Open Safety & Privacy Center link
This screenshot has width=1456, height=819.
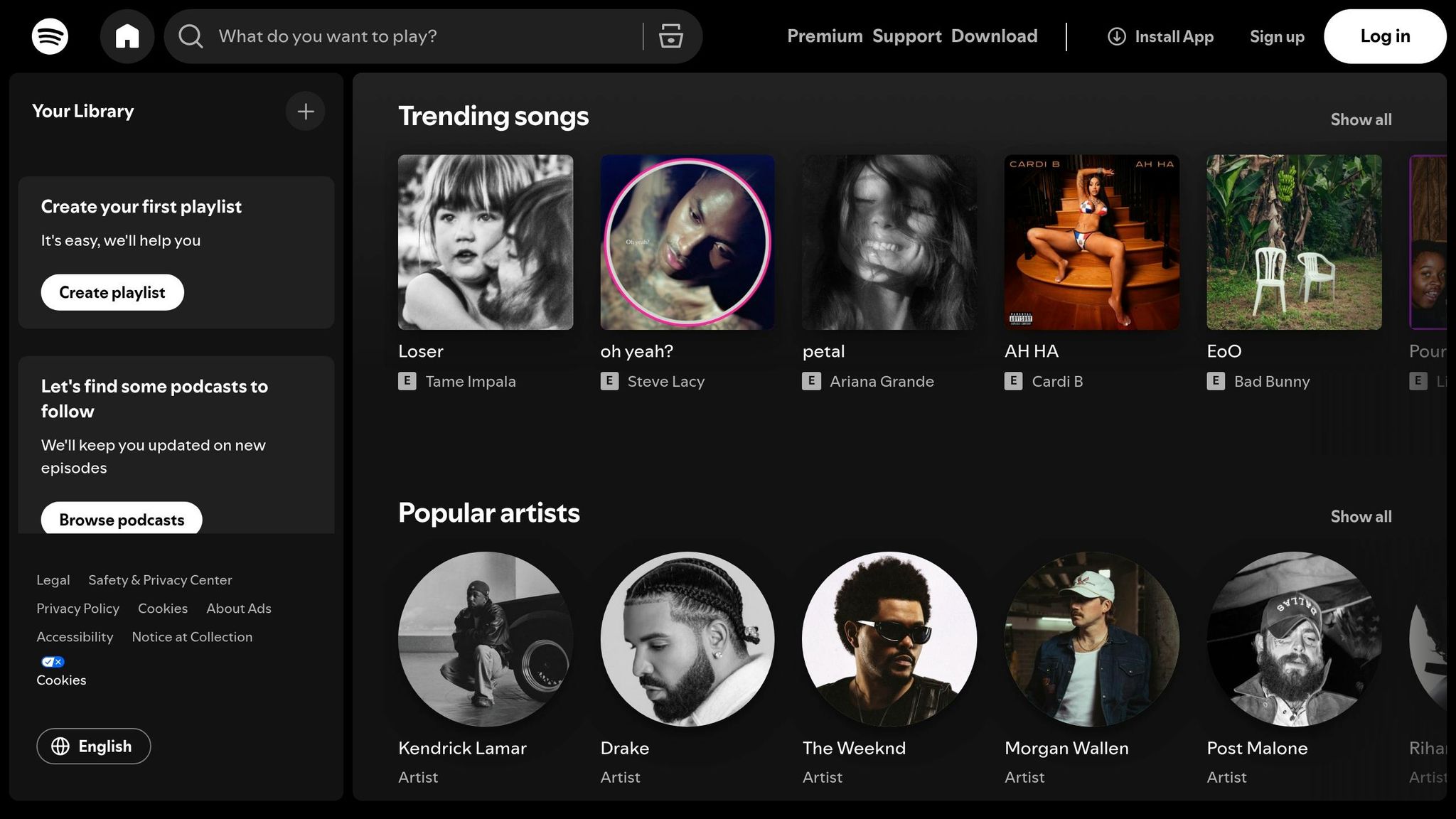[160, 580]
